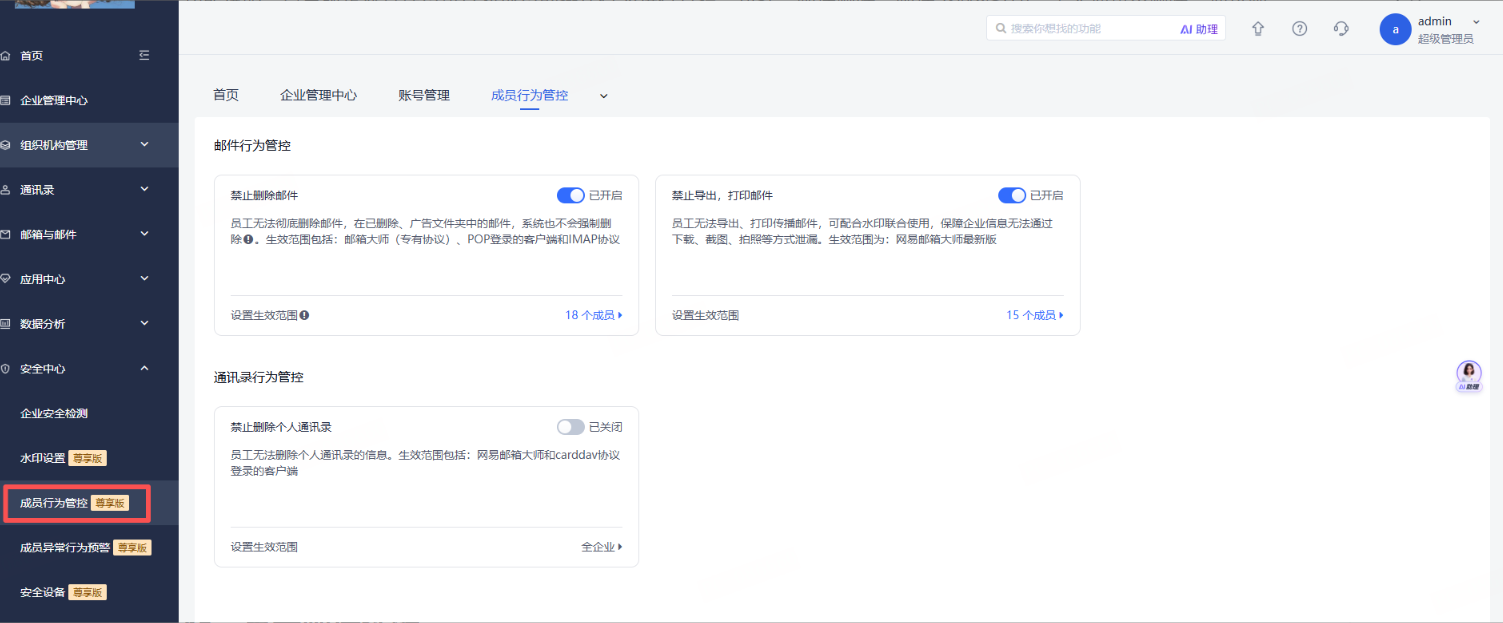Screen dimensions: 1503x623
Task: Click the 通讯录 person icon in sidebar
Action: 5,190
